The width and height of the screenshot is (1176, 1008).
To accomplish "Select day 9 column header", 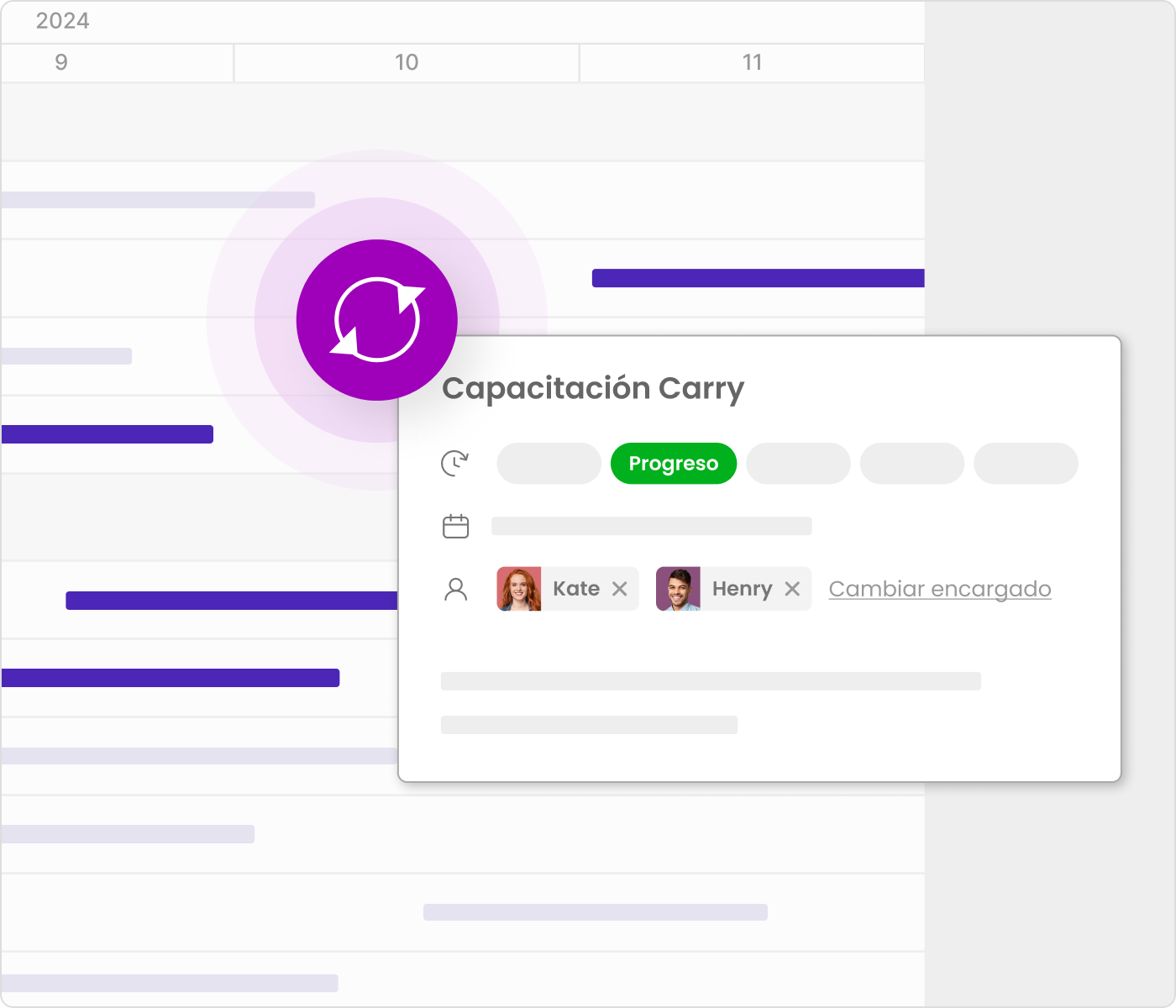I will 61,63.
